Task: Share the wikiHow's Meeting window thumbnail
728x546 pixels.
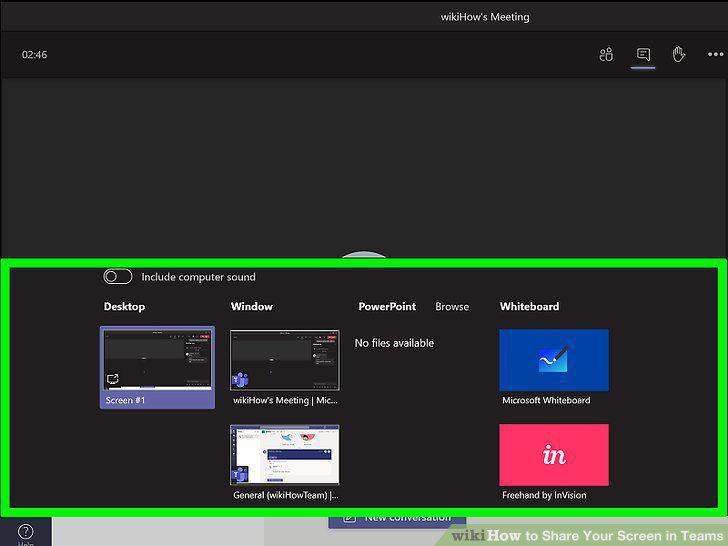Action: tap(285, 360)
